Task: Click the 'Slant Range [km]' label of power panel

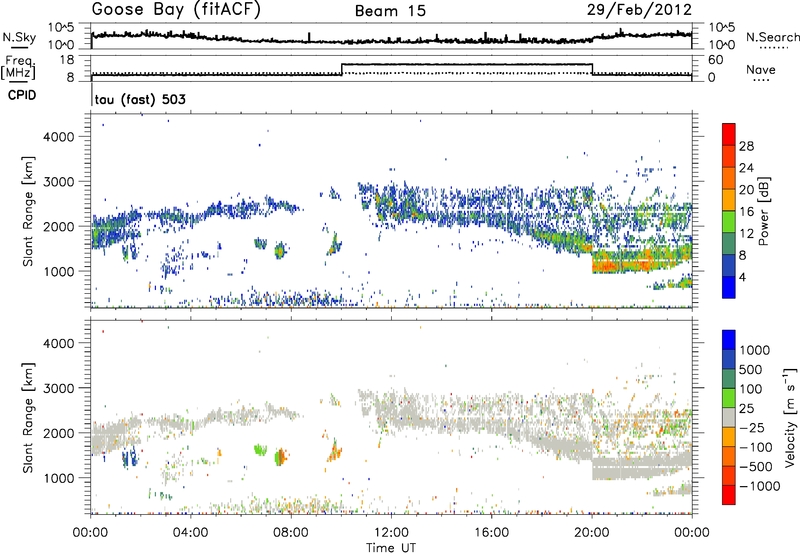Action: click(28, 211)
